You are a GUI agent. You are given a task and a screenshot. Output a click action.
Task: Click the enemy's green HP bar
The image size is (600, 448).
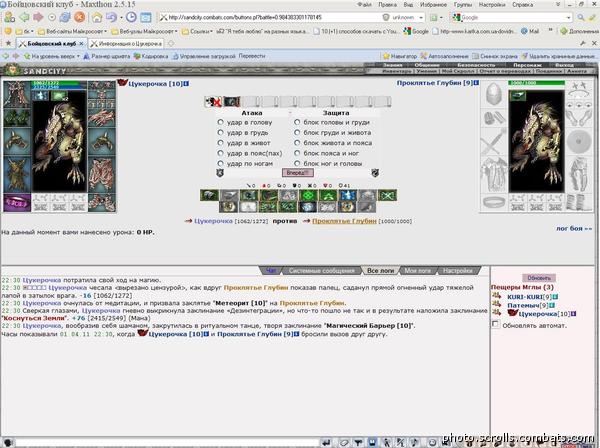click(536, 83)
